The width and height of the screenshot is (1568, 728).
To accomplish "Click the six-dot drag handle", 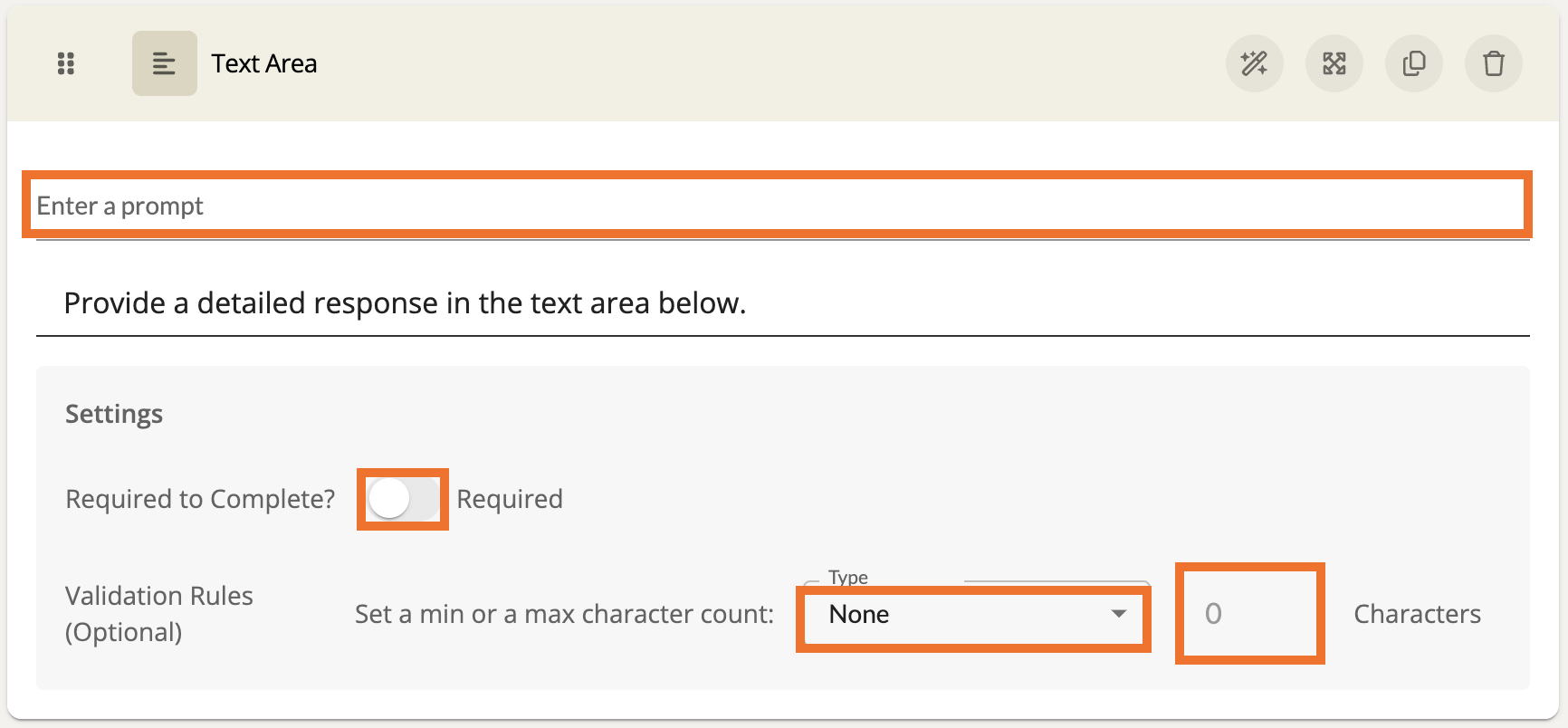I will 66,63.
